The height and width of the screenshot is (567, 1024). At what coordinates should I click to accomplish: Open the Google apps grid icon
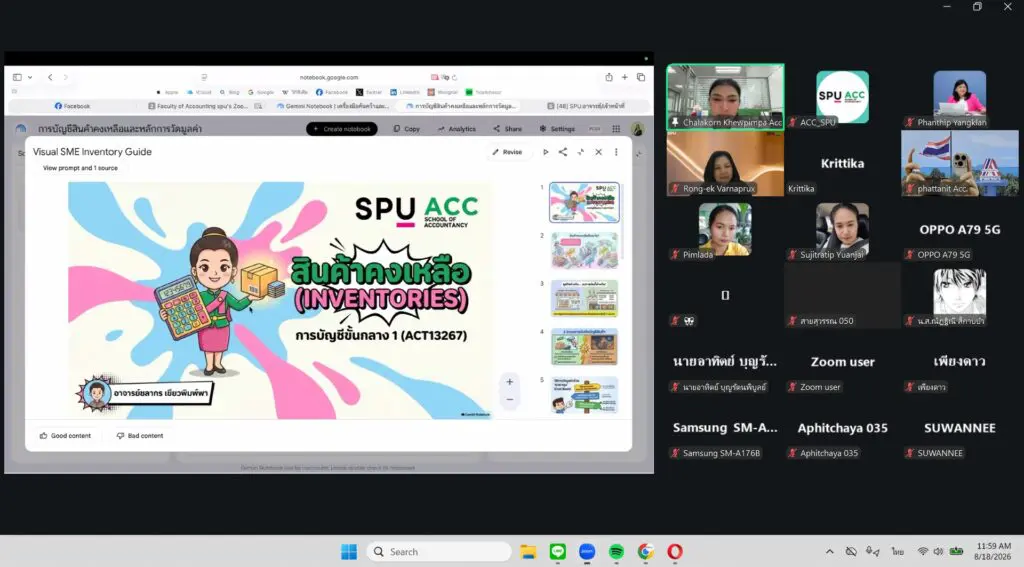pyautogui.click(x=616, y=129)
